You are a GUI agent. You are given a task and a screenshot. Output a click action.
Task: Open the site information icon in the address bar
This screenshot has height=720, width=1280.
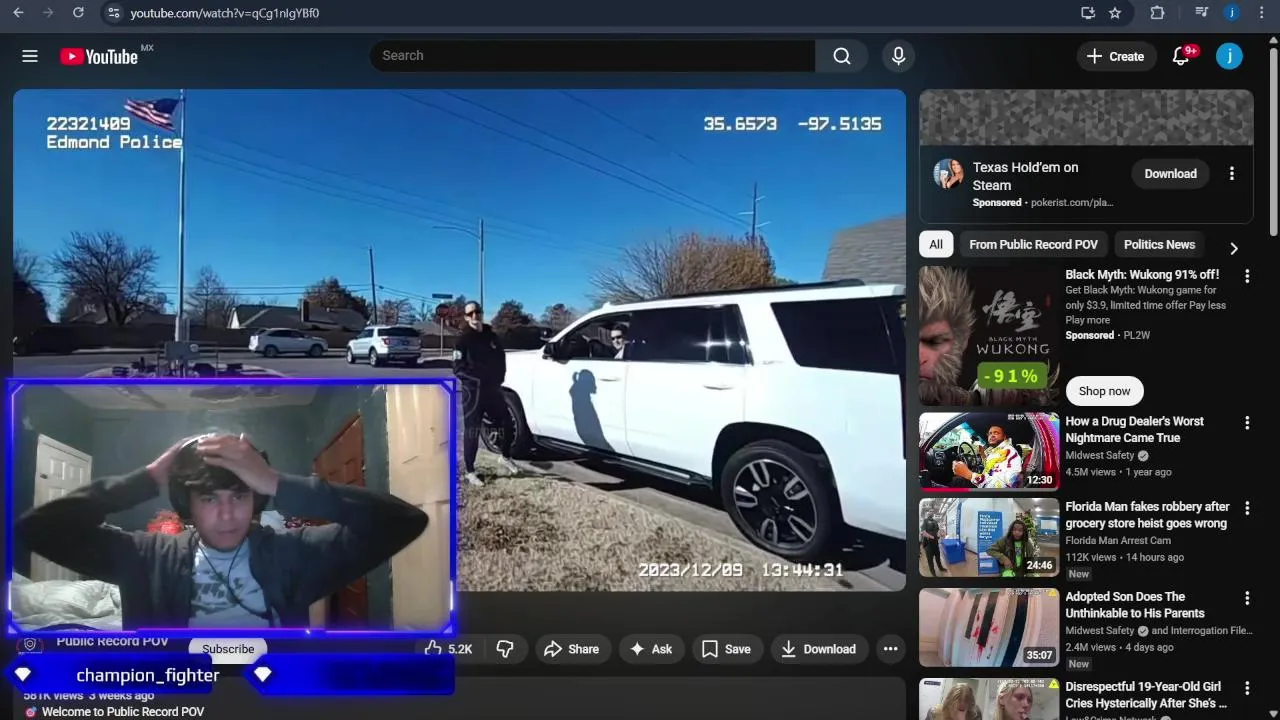pos(113,13)
